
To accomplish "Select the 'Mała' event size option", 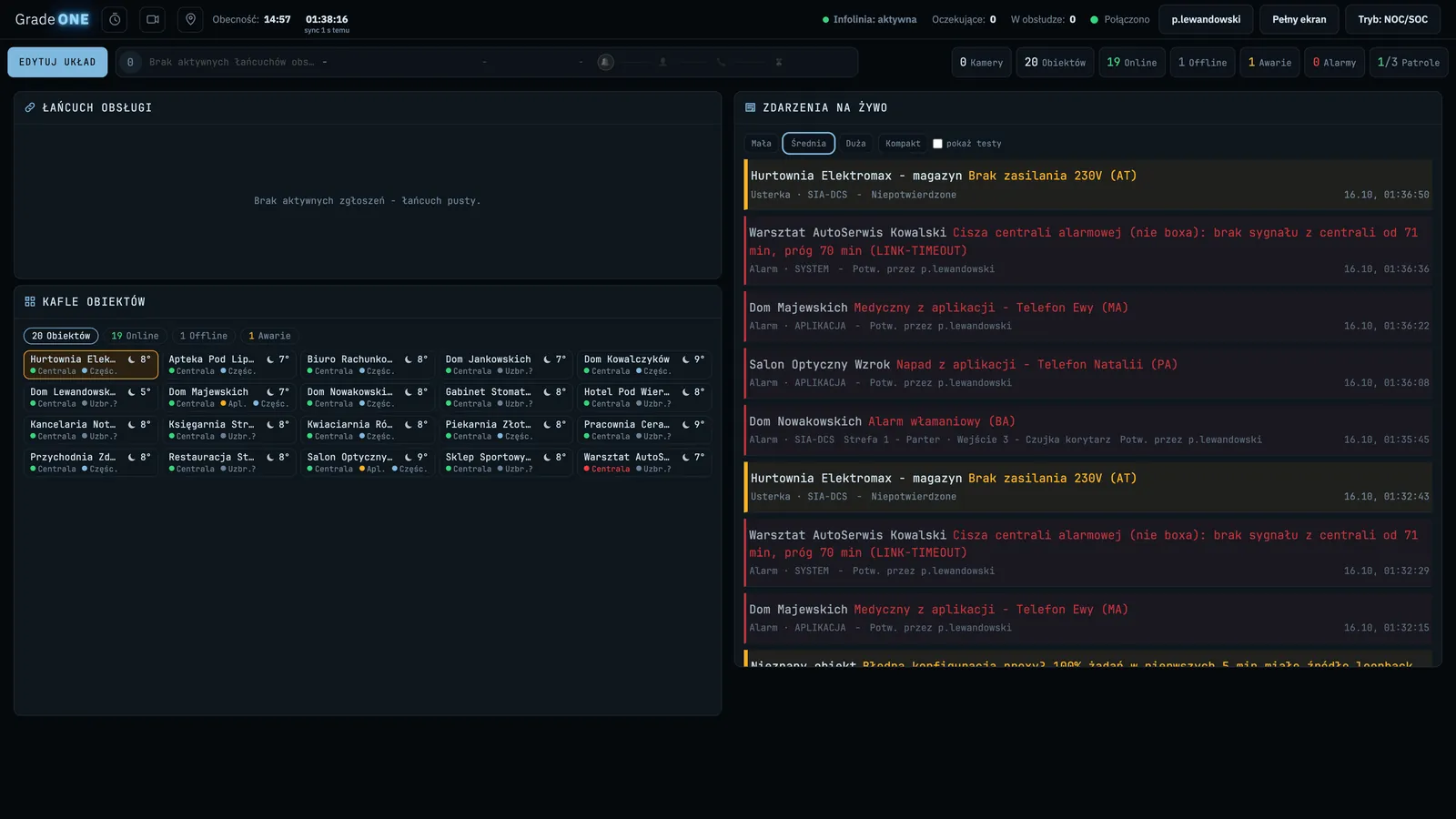I will 762,144.
